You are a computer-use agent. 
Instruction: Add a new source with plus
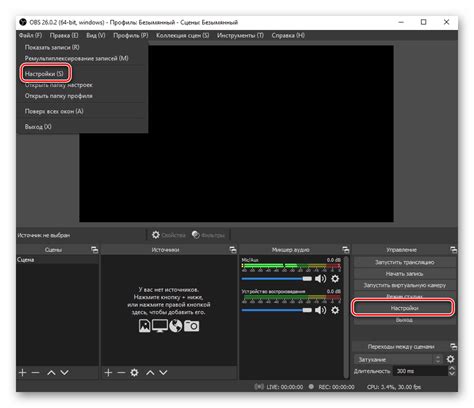(108, 372)
